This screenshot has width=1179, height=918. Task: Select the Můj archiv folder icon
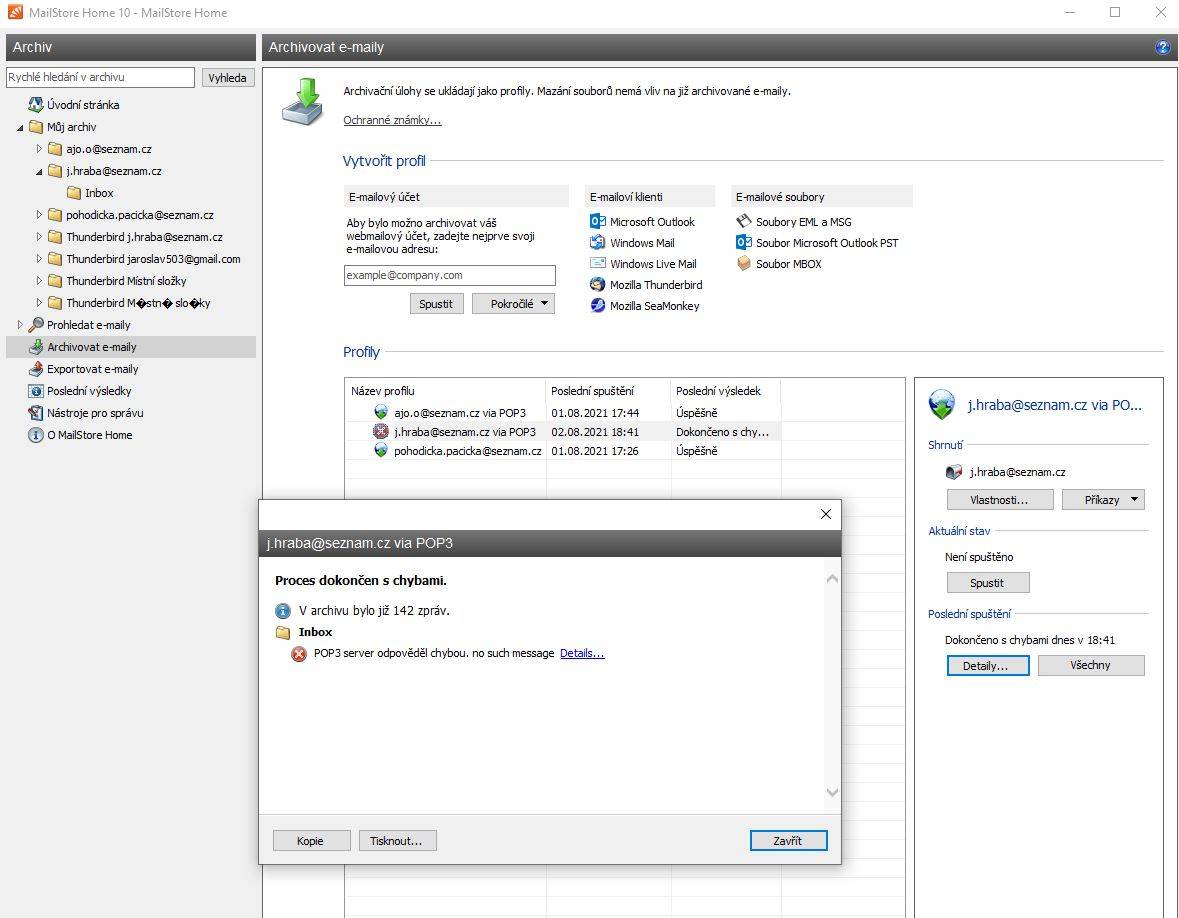point(35,126)
